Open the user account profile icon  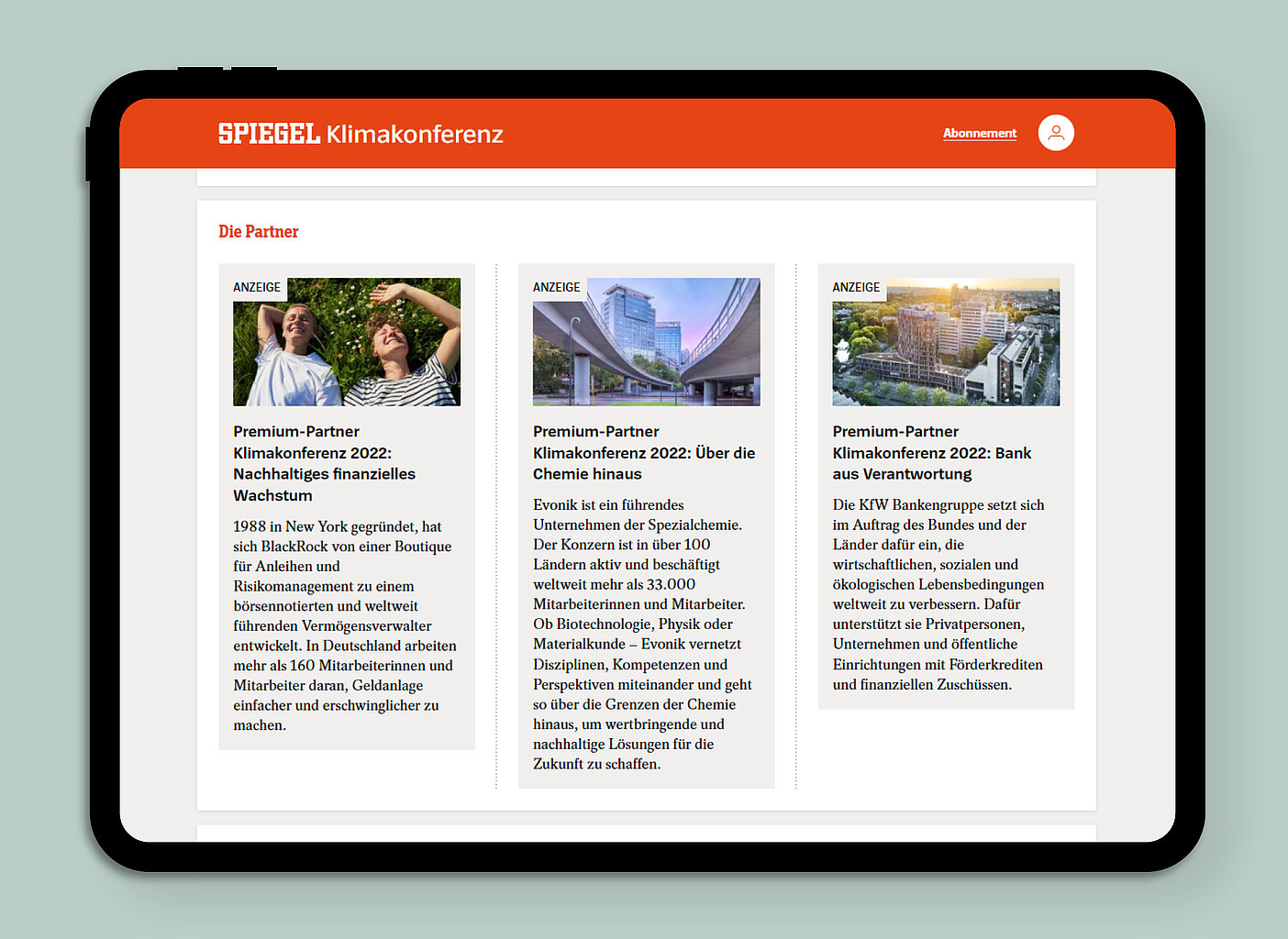coord(1056,133)
